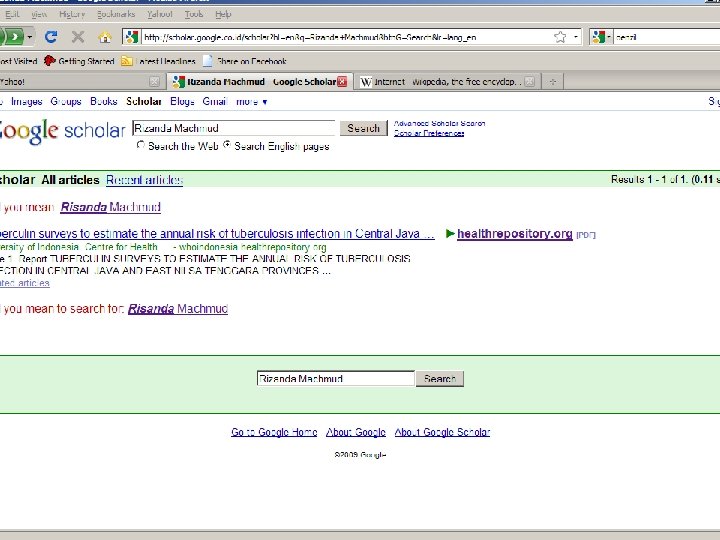Viewport: 720px width, 540px height.
Task: Click the green arrow beside healthrepository.org
Action: [450, 234]
